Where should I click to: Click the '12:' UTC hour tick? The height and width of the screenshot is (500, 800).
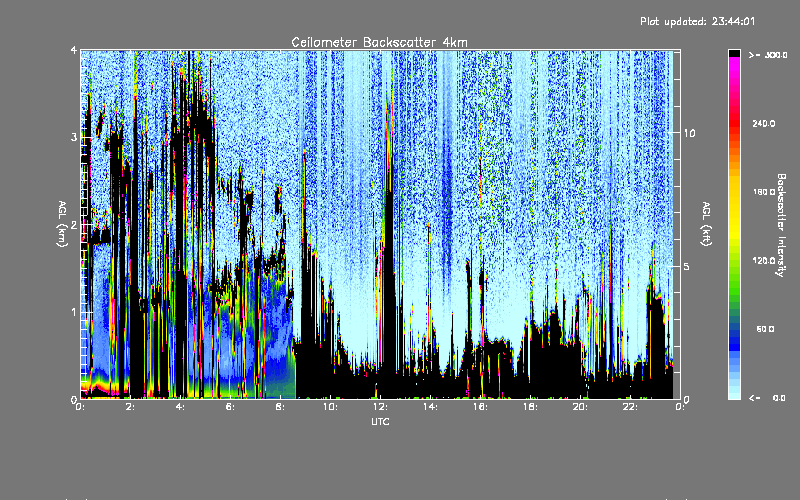380,407
